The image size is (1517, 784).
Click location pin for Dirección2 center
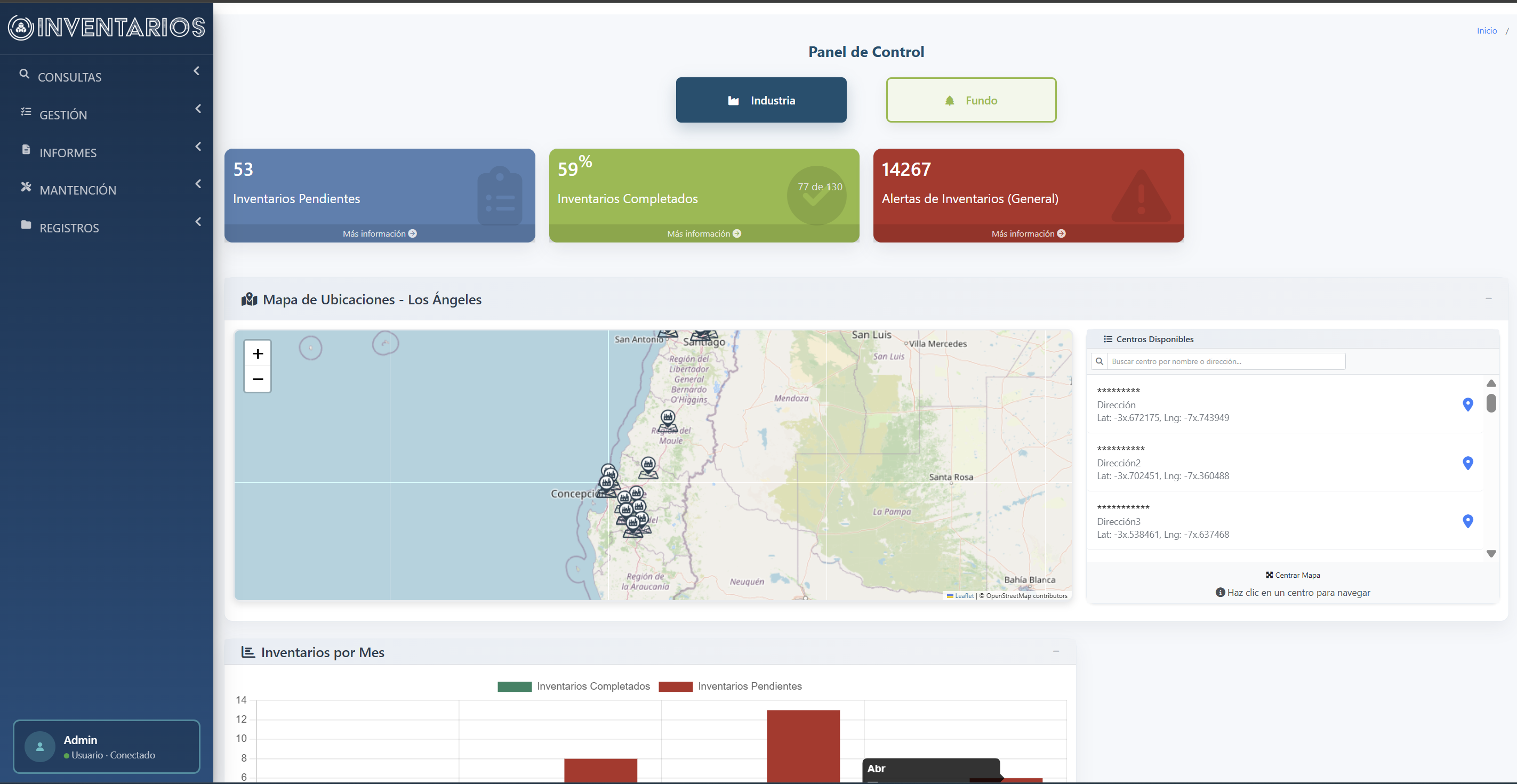coord(1467,463)
